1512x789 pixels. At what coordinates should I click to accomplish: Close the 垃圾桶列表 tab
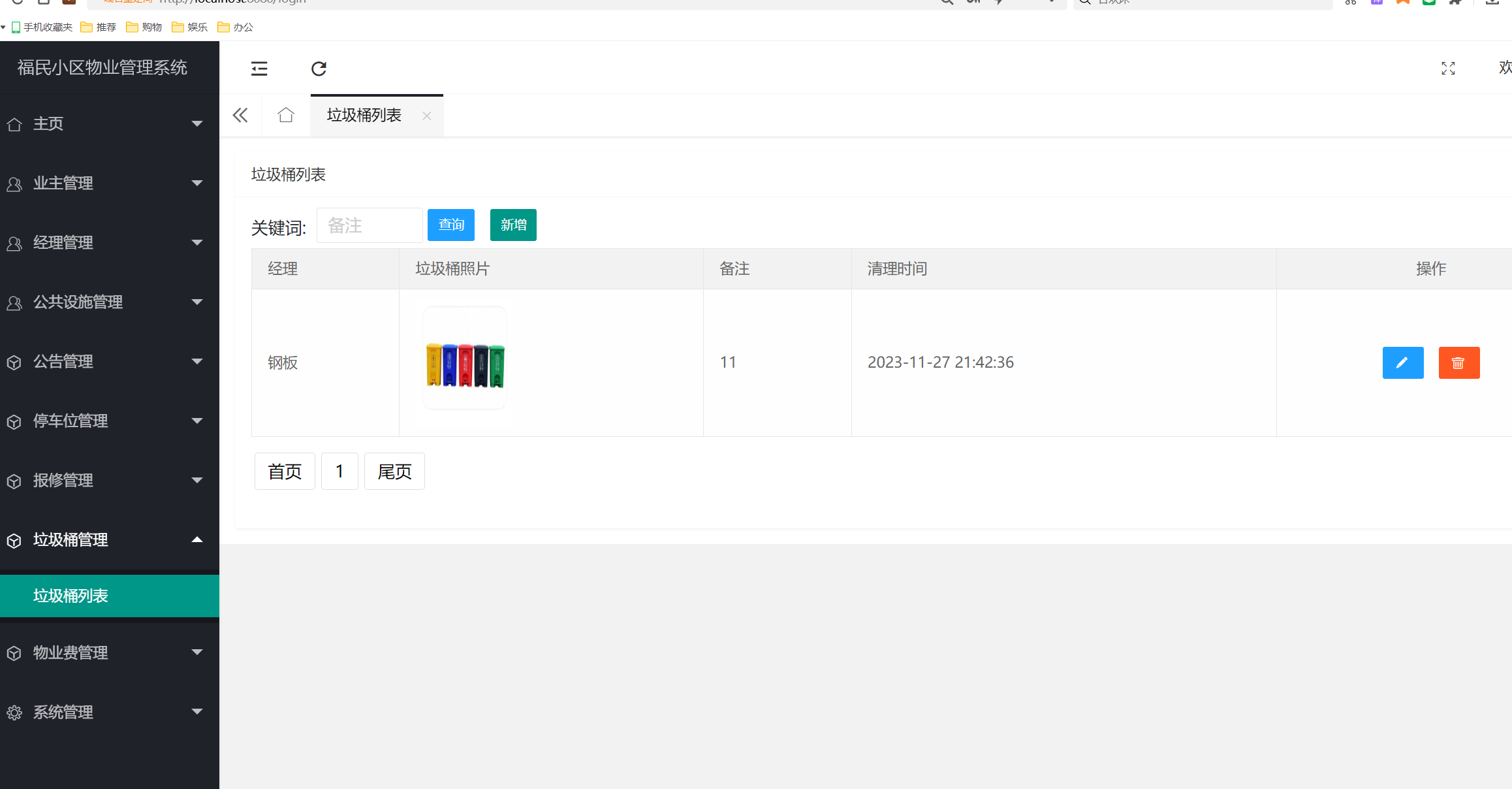pyautogui.click(x=427, y=116)
